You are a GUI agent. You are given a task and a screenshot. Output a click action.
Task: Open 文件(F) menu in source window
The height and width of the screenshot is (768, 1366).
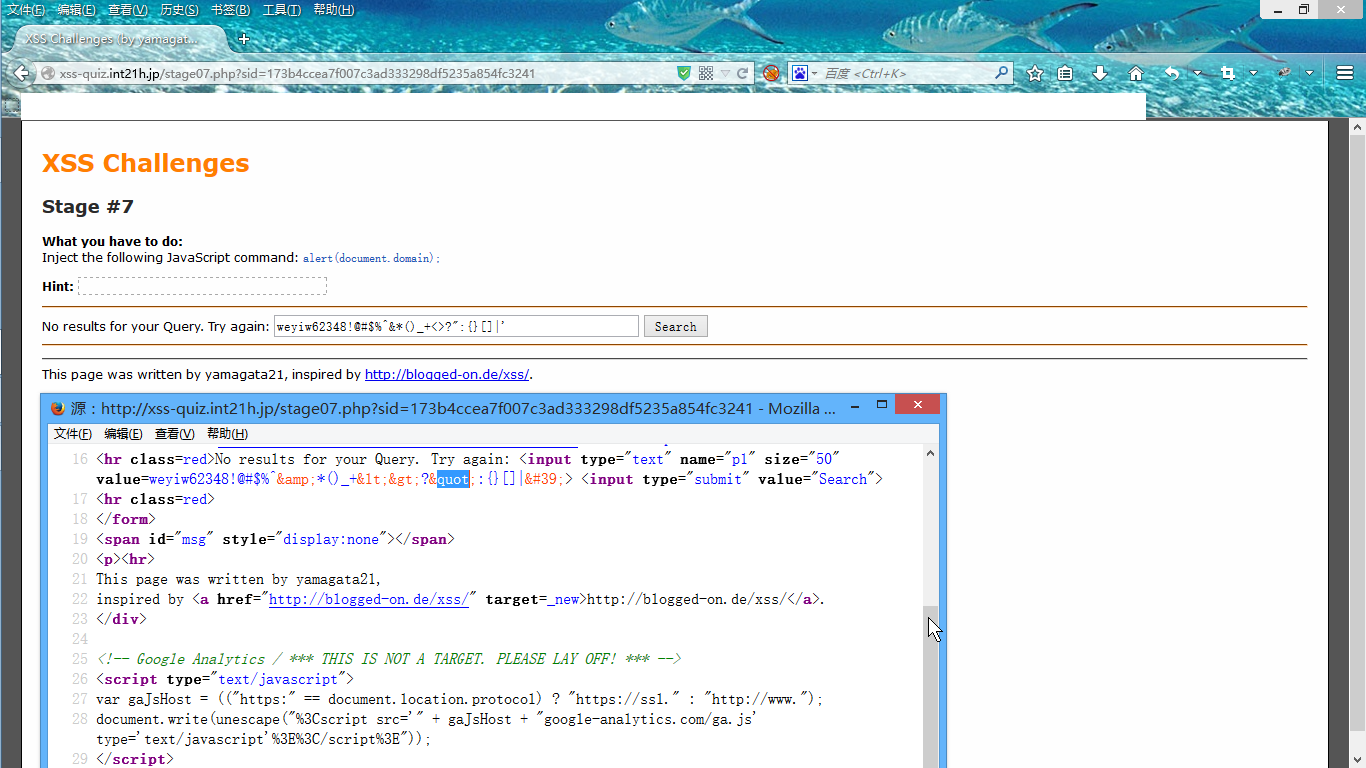pyautogui.click(x=73, y=434)
